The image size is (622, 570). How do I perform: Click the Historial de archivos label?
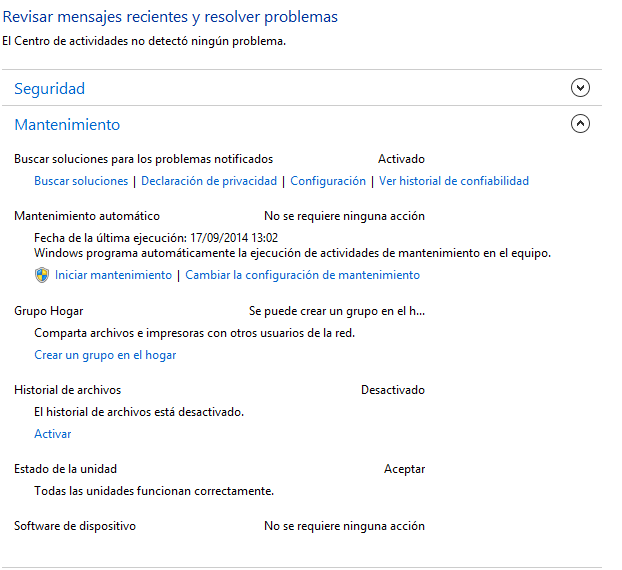tap(67, 390)
